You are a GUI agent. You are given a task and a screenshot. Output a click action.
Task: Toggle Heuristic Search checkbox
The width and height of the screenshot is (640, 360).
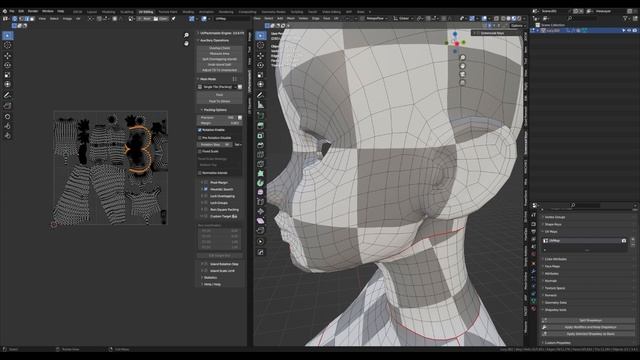coord(206,189)
